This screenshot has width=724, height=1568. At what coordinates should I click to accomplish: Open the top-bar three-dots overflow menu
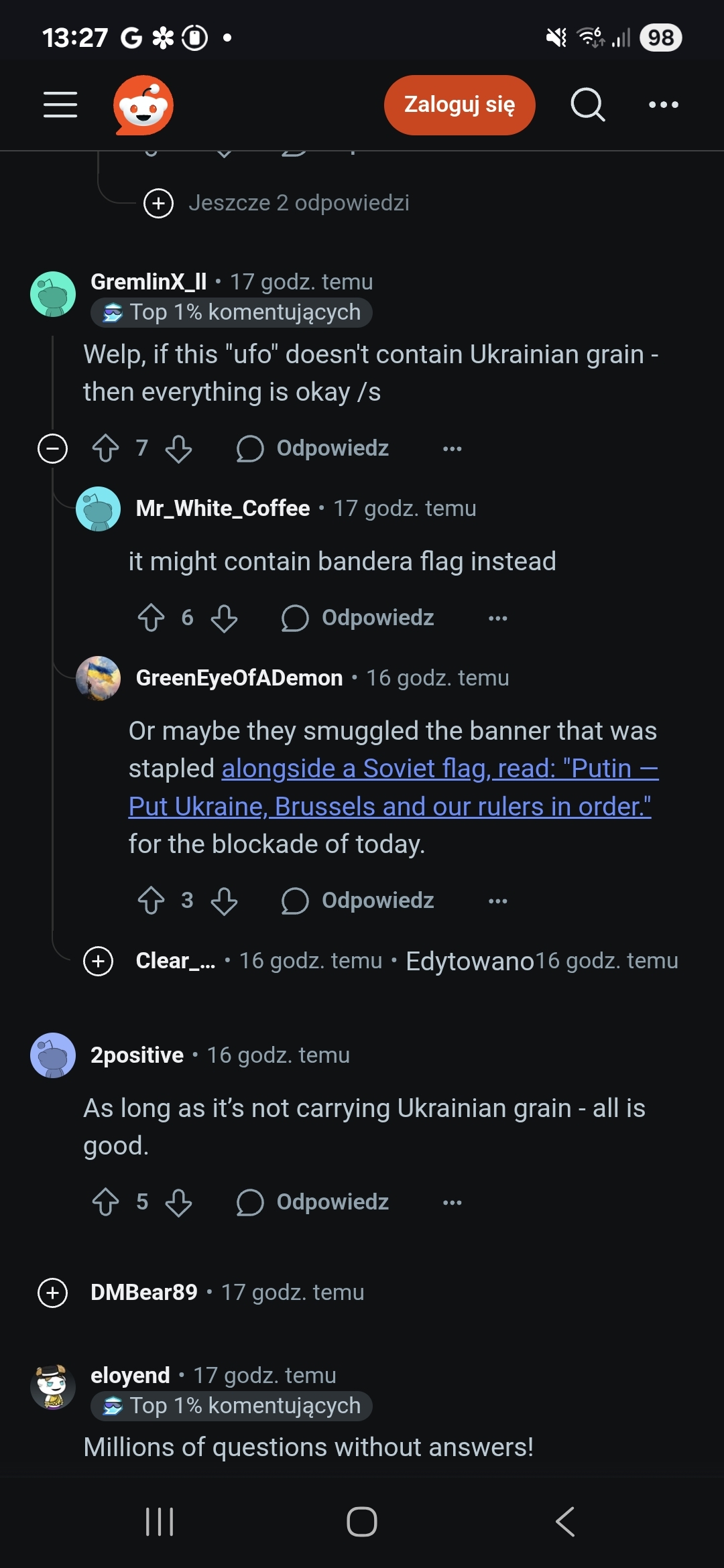point(664,105)
